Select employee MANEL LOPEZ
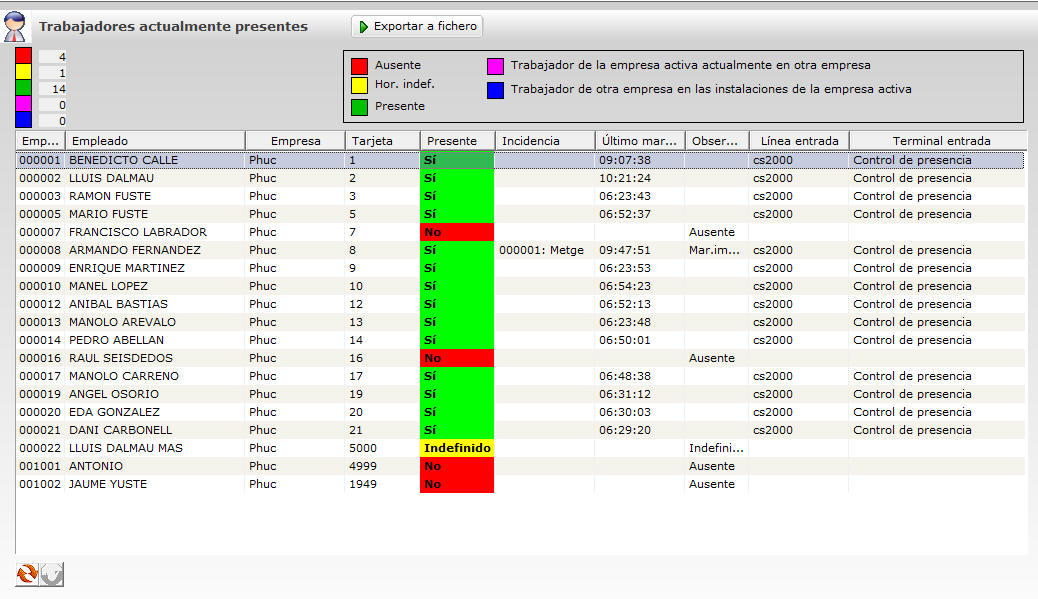Image resolution: width=1038 pixels, height=599 pixels. (x=109, y=286)
